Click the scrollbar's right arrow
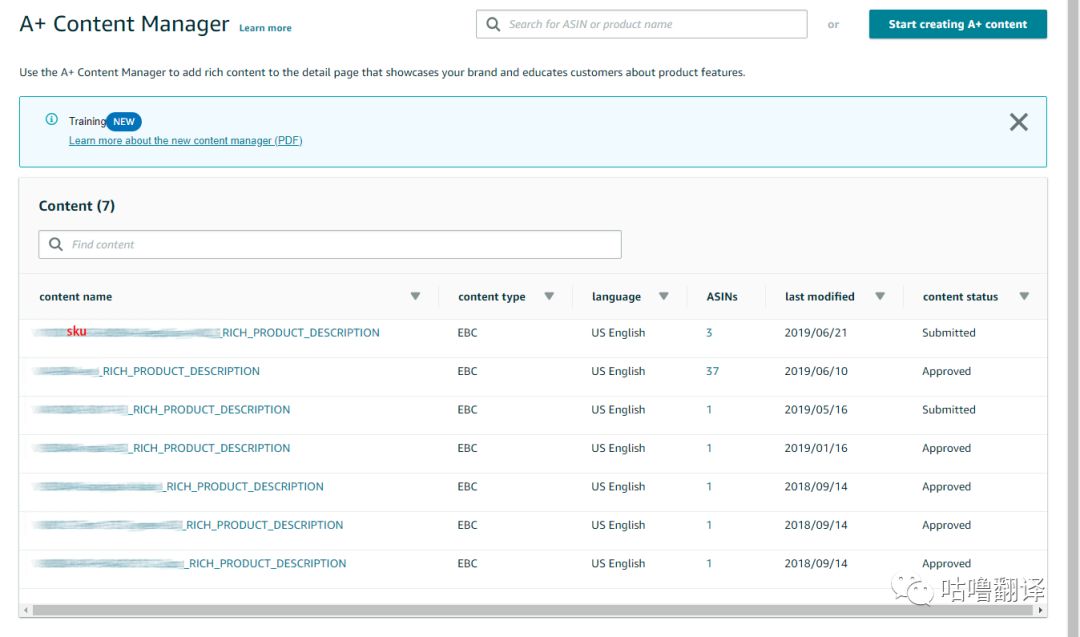This screenshot has height=637, width=1080. (x=1040, y=610)
